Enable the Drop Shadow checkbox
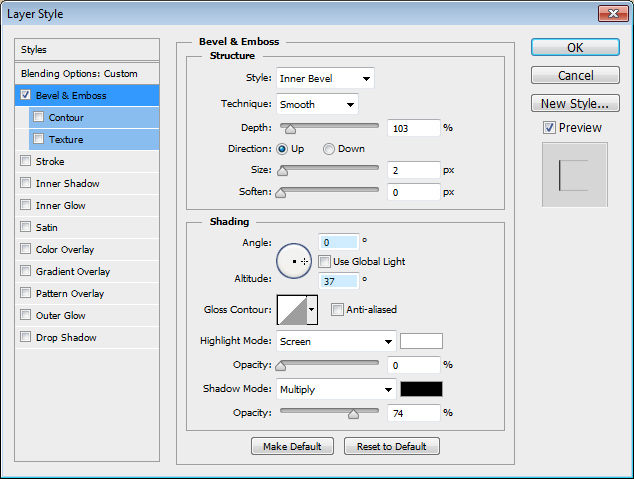The width and height of the screenshot is (634, 479). 25,338
